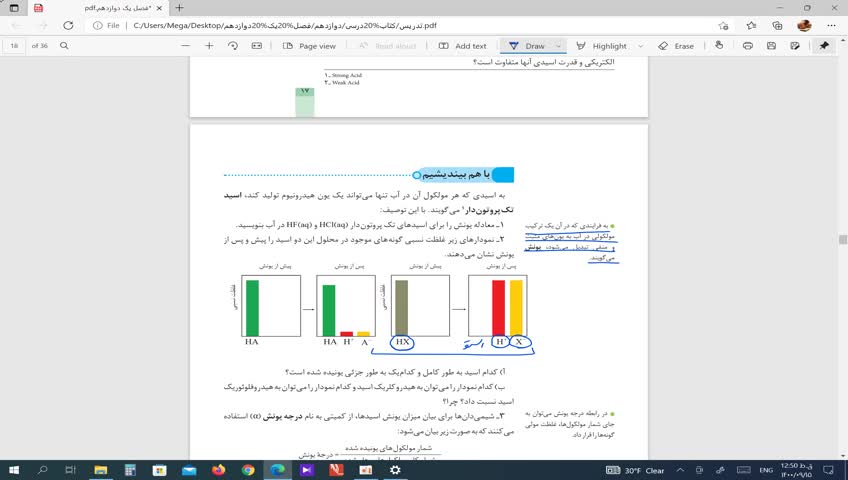Select the Erase tool
848x480 pixels.
click(676, 46)
